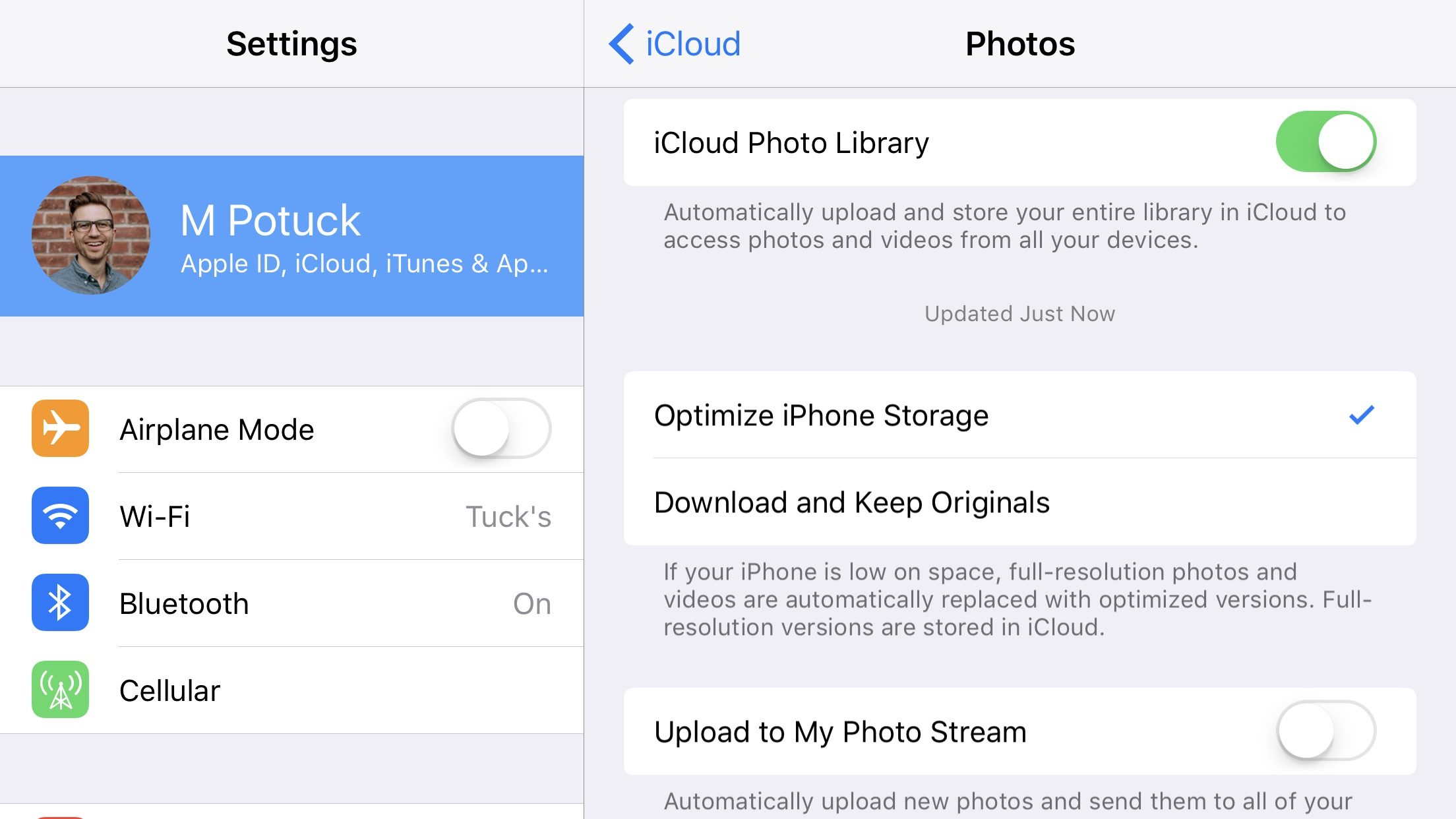The image size is (1456, 819).
Task: Tap the orange Airplane Mode icon
Action: pos(60,429)
